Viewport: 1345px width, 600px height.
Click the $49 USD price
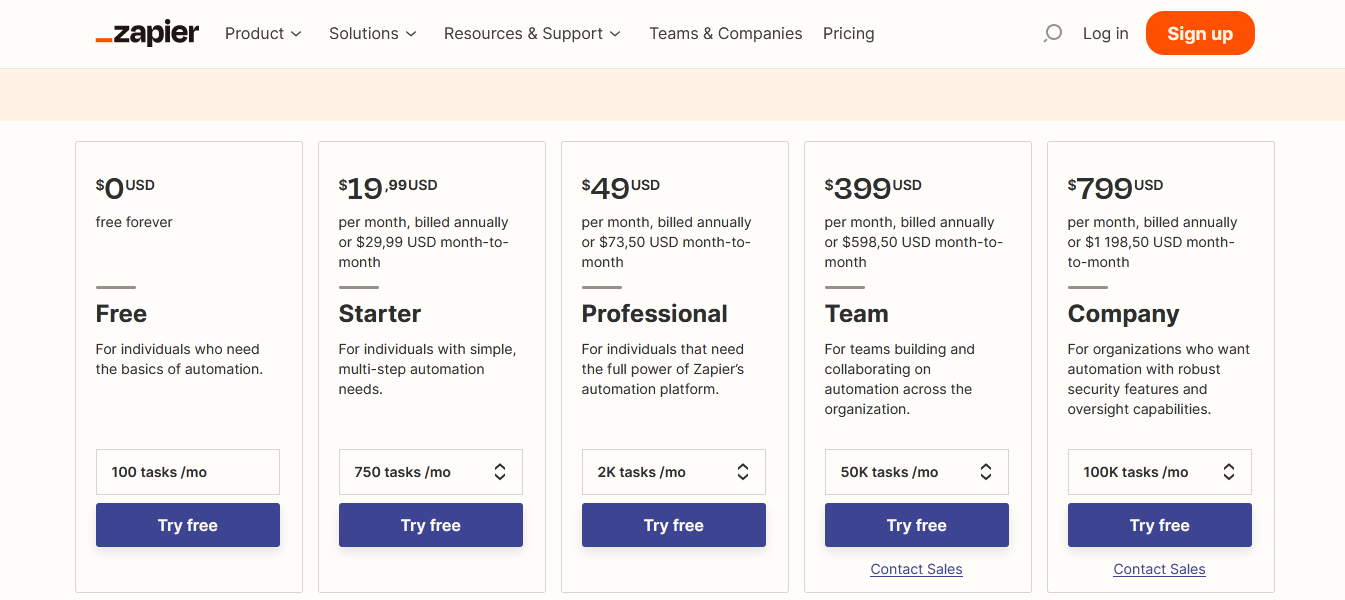(x=621, y=188)
